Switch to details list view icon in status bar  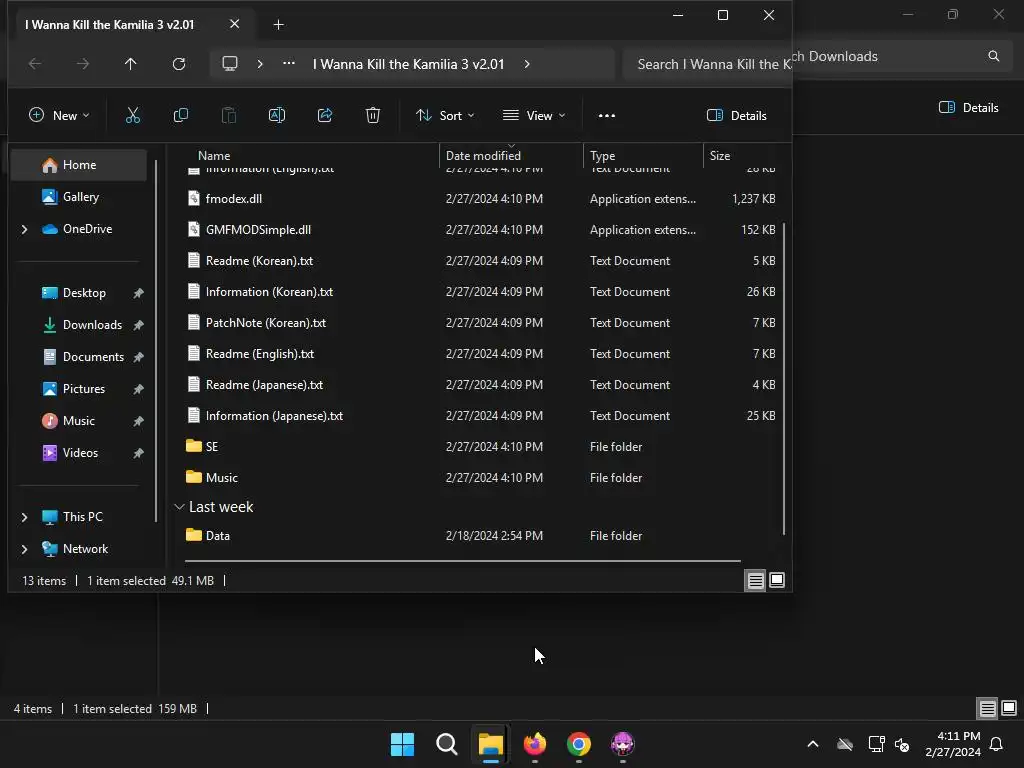756,580
